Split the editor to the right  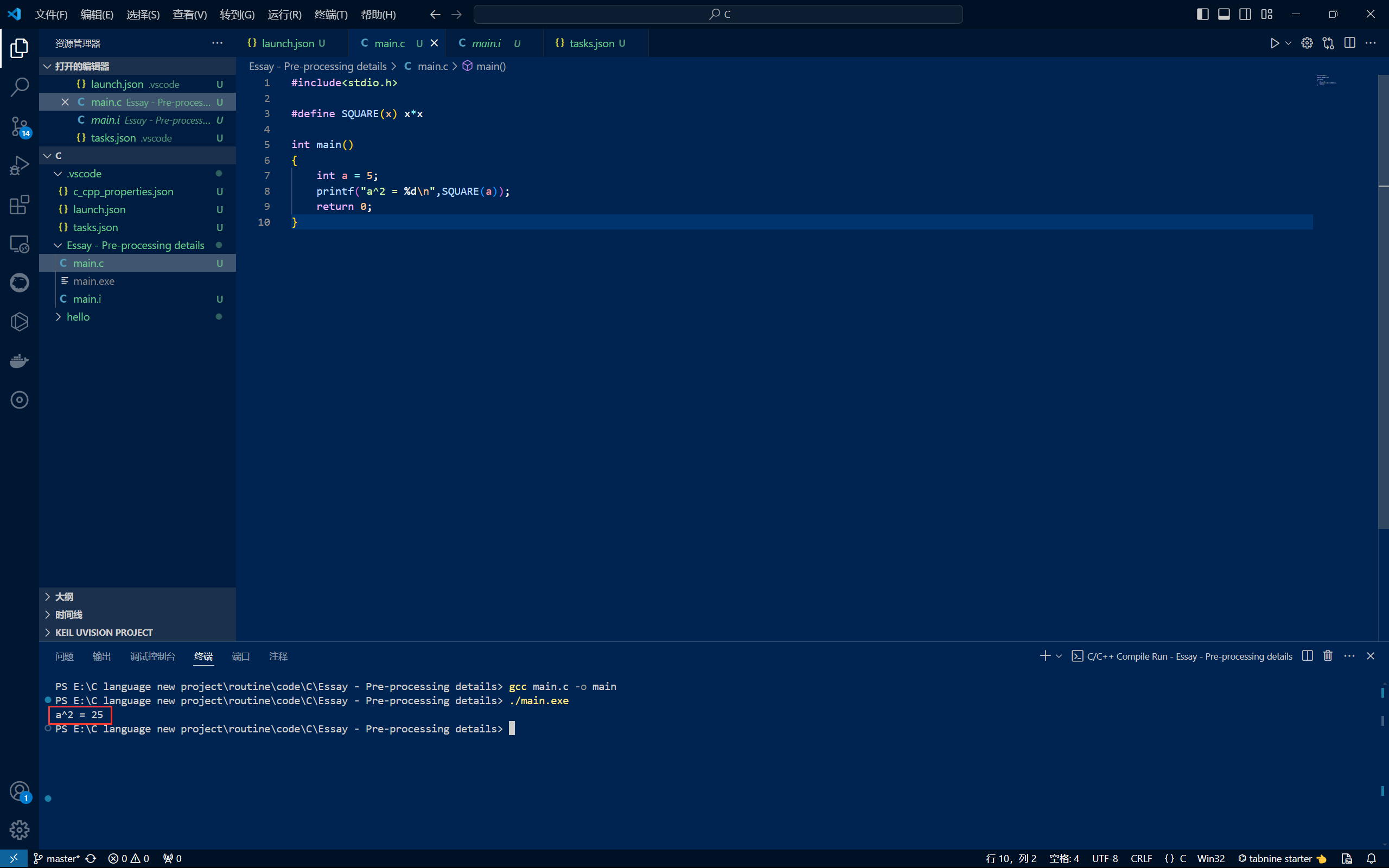[x=1350, y=43]
